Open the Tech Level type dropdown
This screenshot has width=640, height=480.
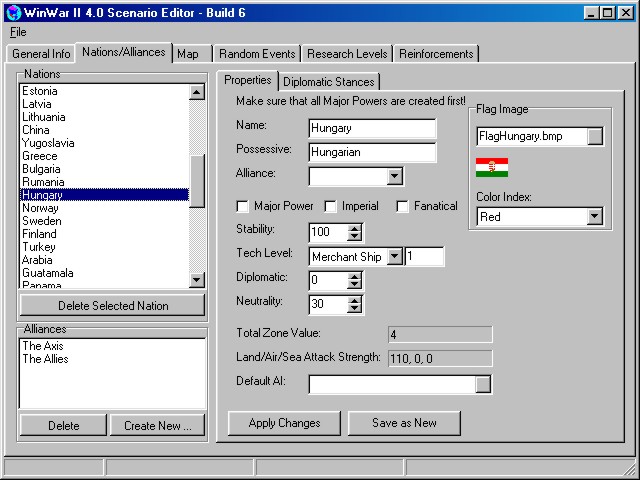[x=394, y=256]
